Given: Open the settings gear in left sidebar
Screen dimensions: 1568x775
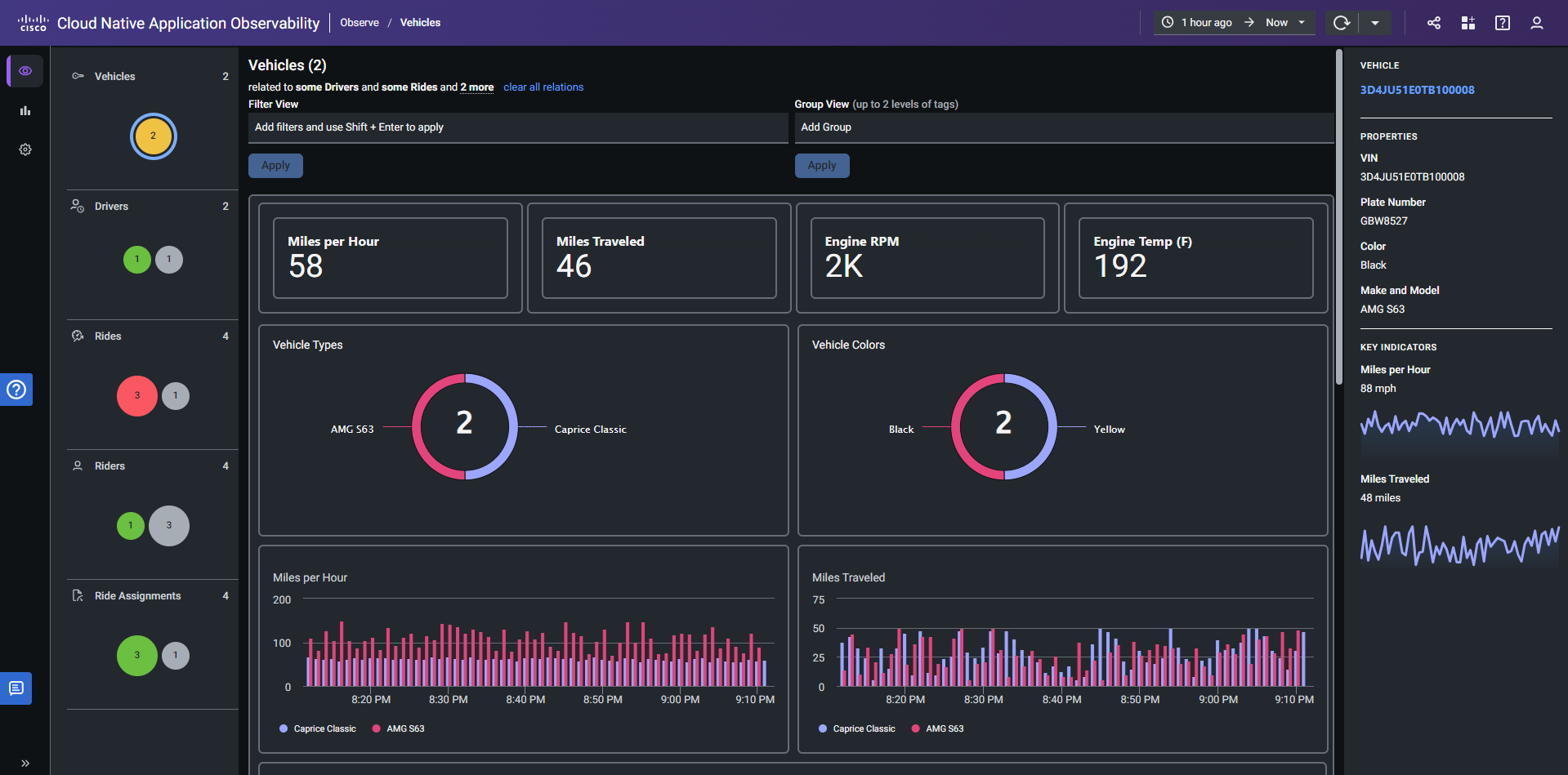Looking at the screenshot, I should click(x=25, y=149).
